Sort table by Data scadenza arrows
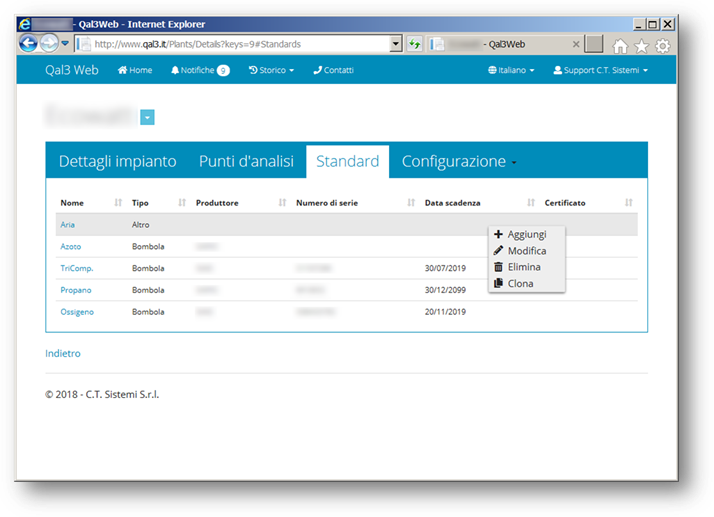Image resolution: width=714 pixels, height=517 pixels. (x=531, y=203)
